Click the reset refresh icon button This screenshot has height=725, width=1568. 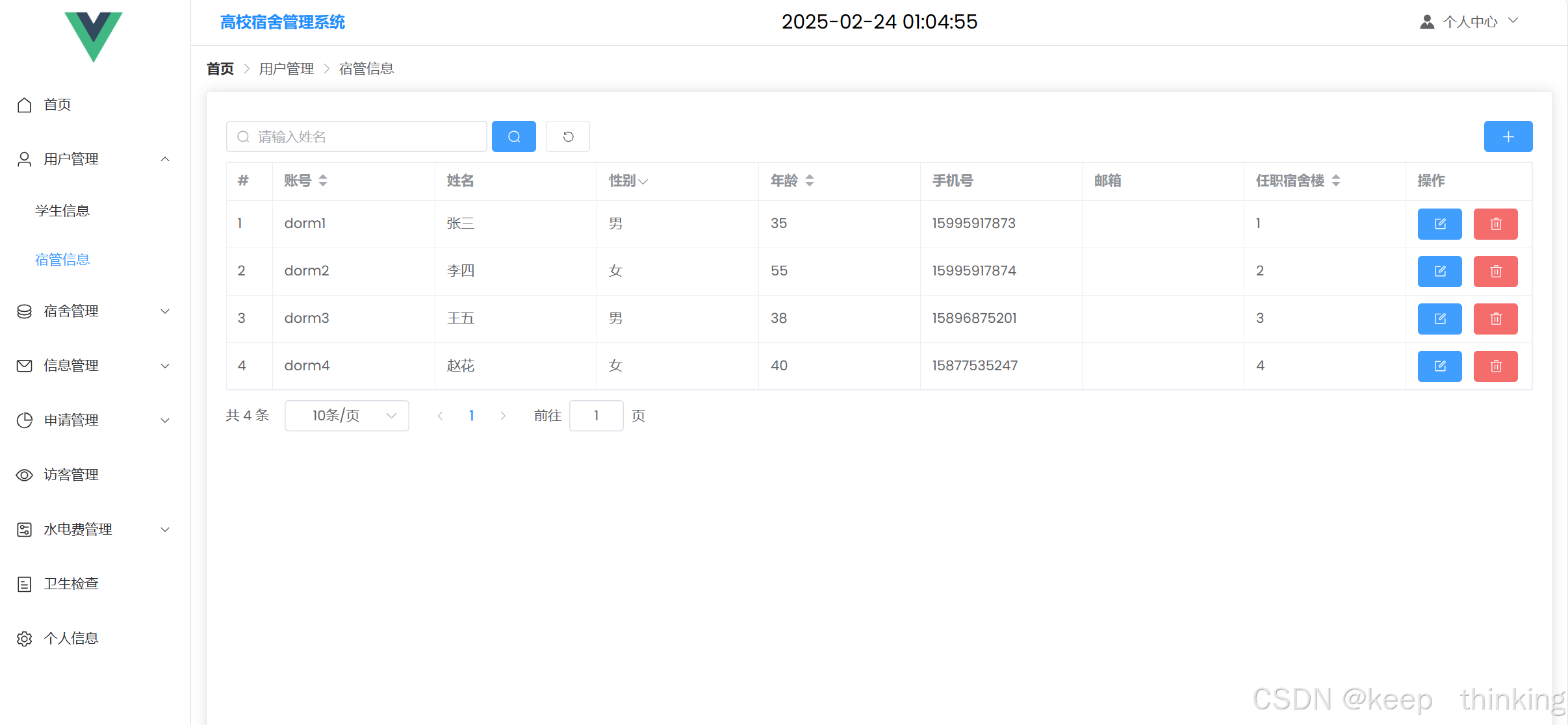coord(567,136)
